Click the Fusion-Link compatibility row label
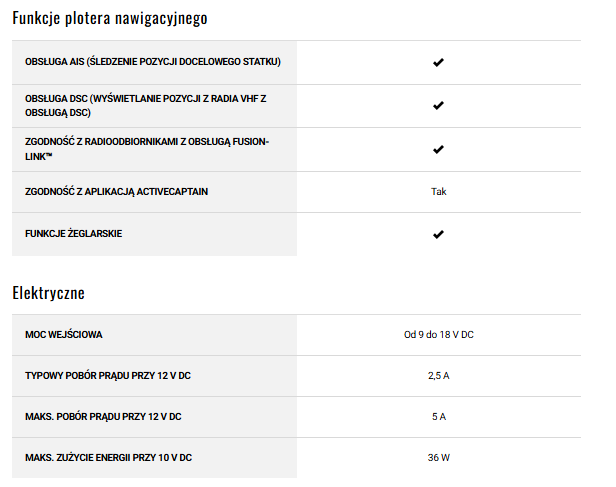 147,149
